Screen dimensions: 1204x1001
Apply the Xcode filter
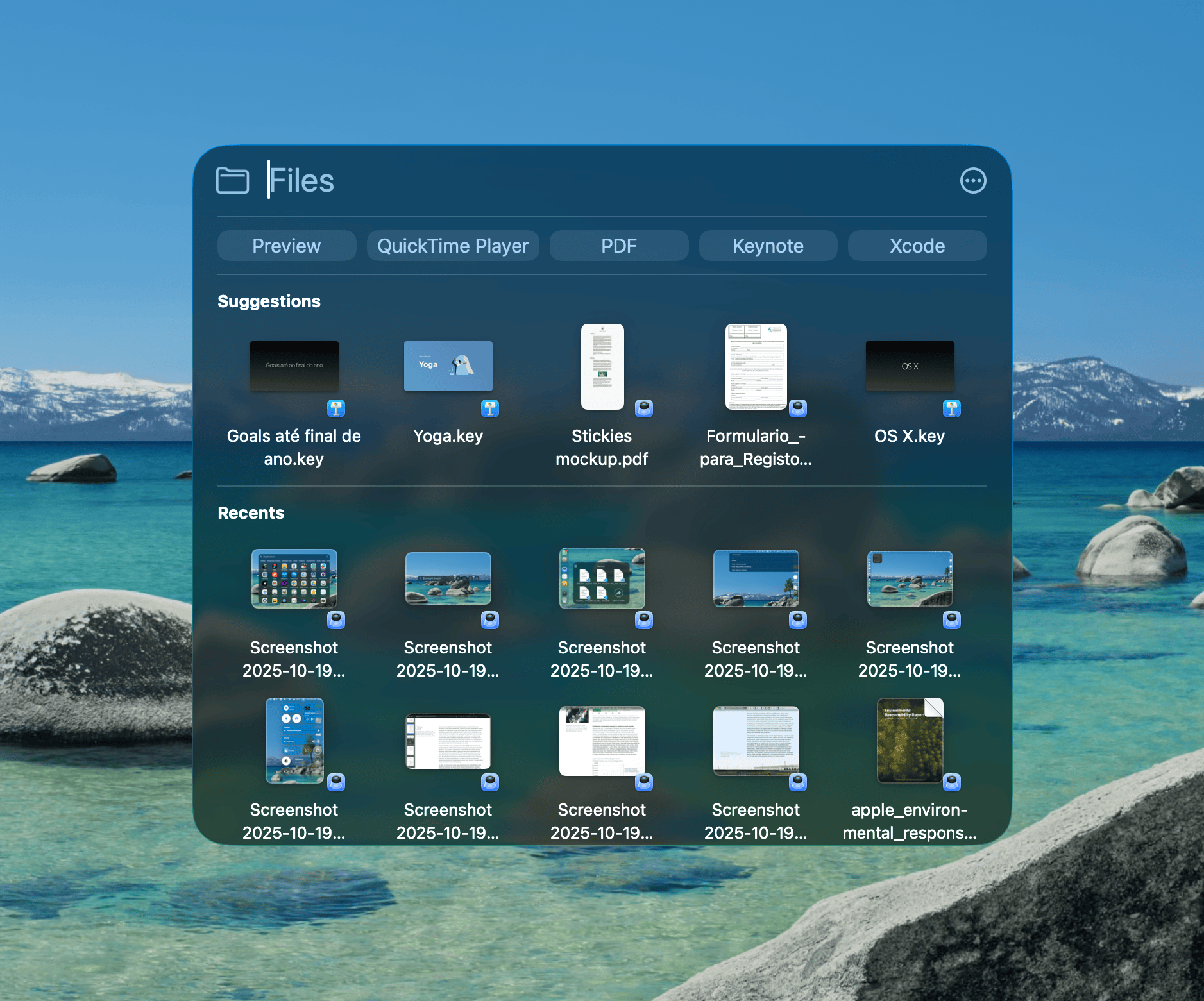click(917, 246)
